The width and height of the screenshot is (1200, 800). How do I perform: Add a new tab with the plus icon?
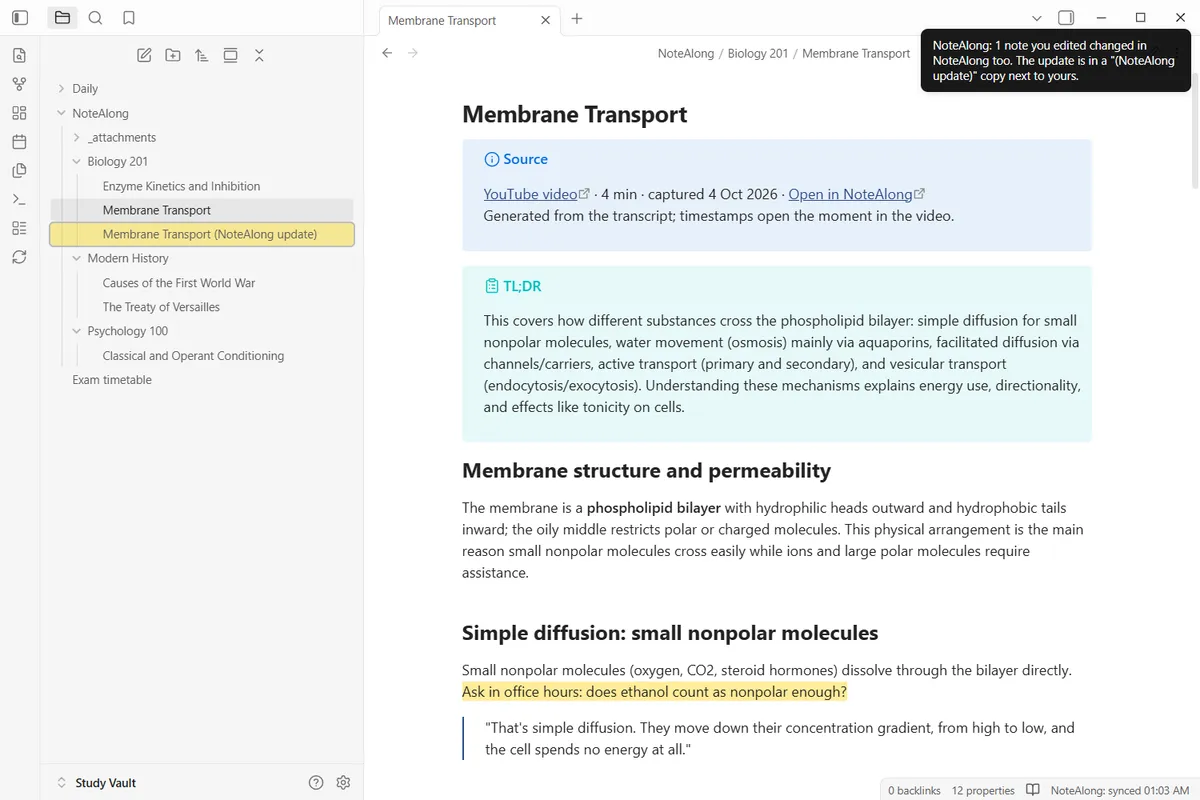coord(577,19)
